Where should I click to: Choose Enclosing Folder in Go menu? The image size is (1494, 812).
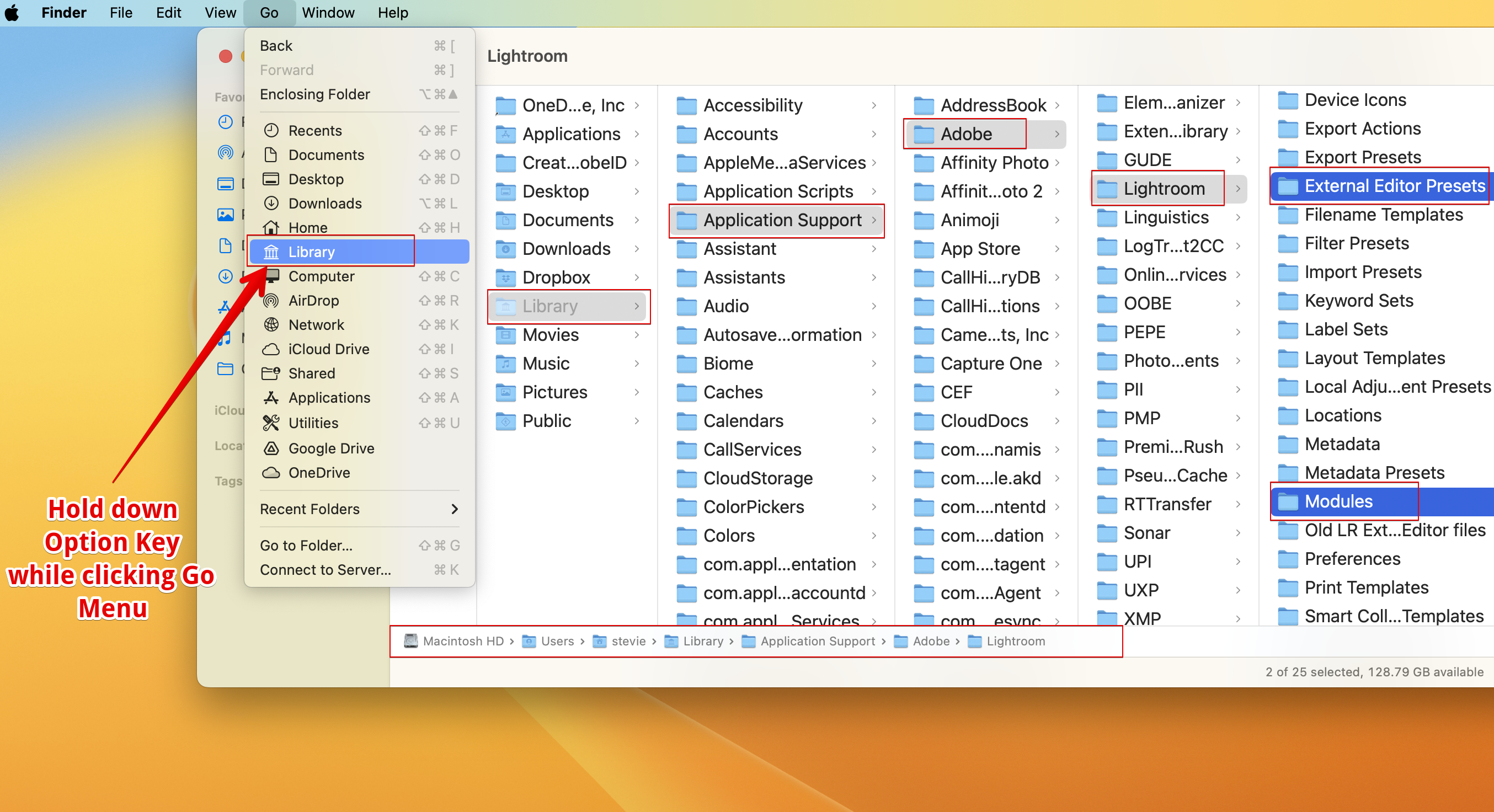pos(359,94)
